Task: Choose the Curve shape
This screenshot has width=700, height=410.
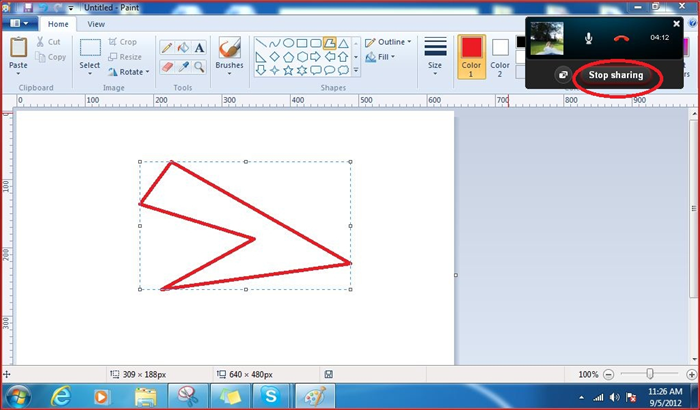Action: [x=275, y=43]
